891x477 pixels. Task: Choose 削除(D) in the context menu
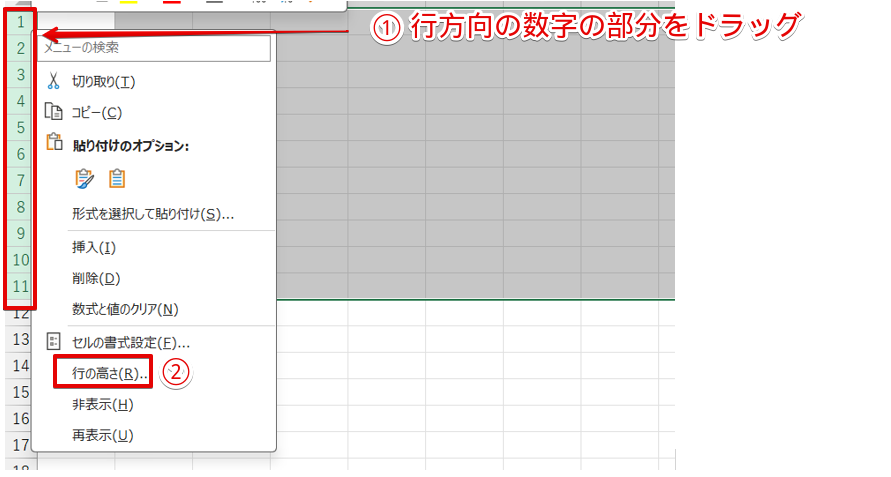coord(96,279)
